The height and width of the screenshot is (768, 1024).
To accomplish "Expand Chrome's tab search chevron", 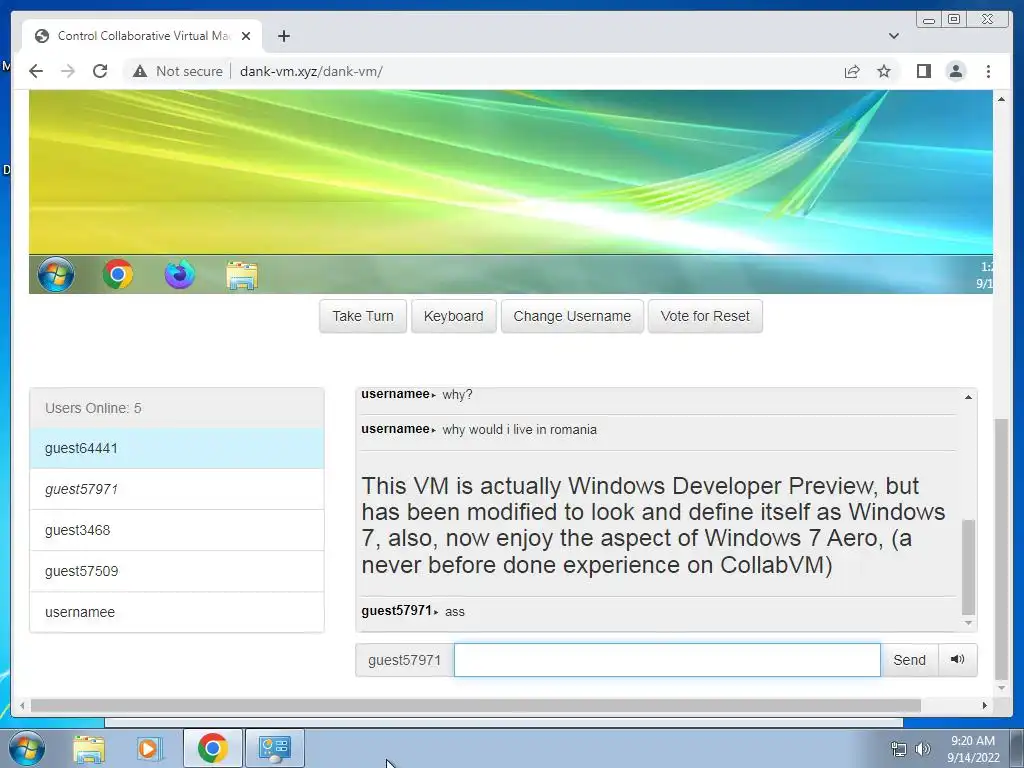I will pyautogui.click(x=893, y=36).
